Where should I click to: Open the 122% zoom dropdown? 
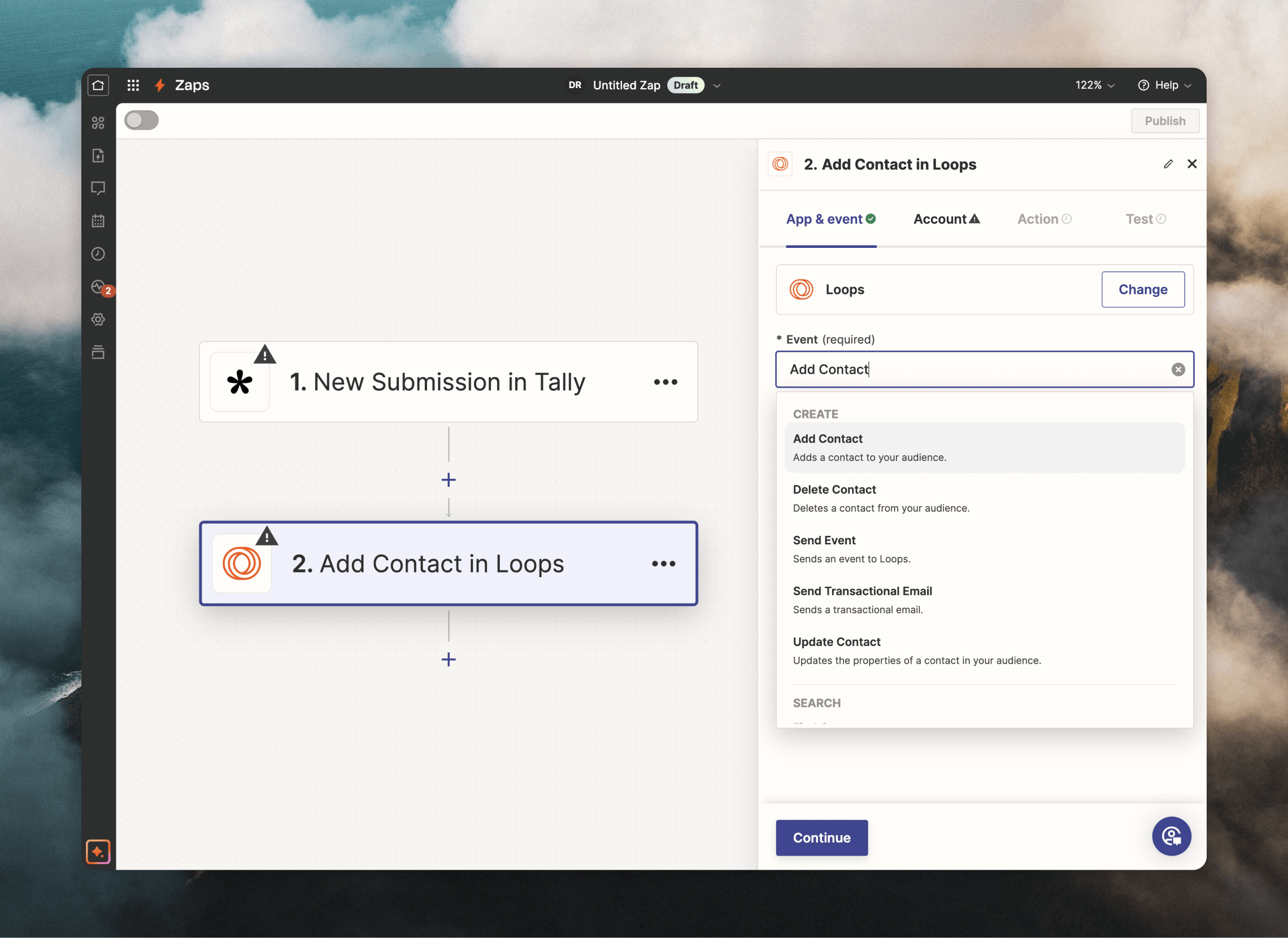coord(1094,85)
